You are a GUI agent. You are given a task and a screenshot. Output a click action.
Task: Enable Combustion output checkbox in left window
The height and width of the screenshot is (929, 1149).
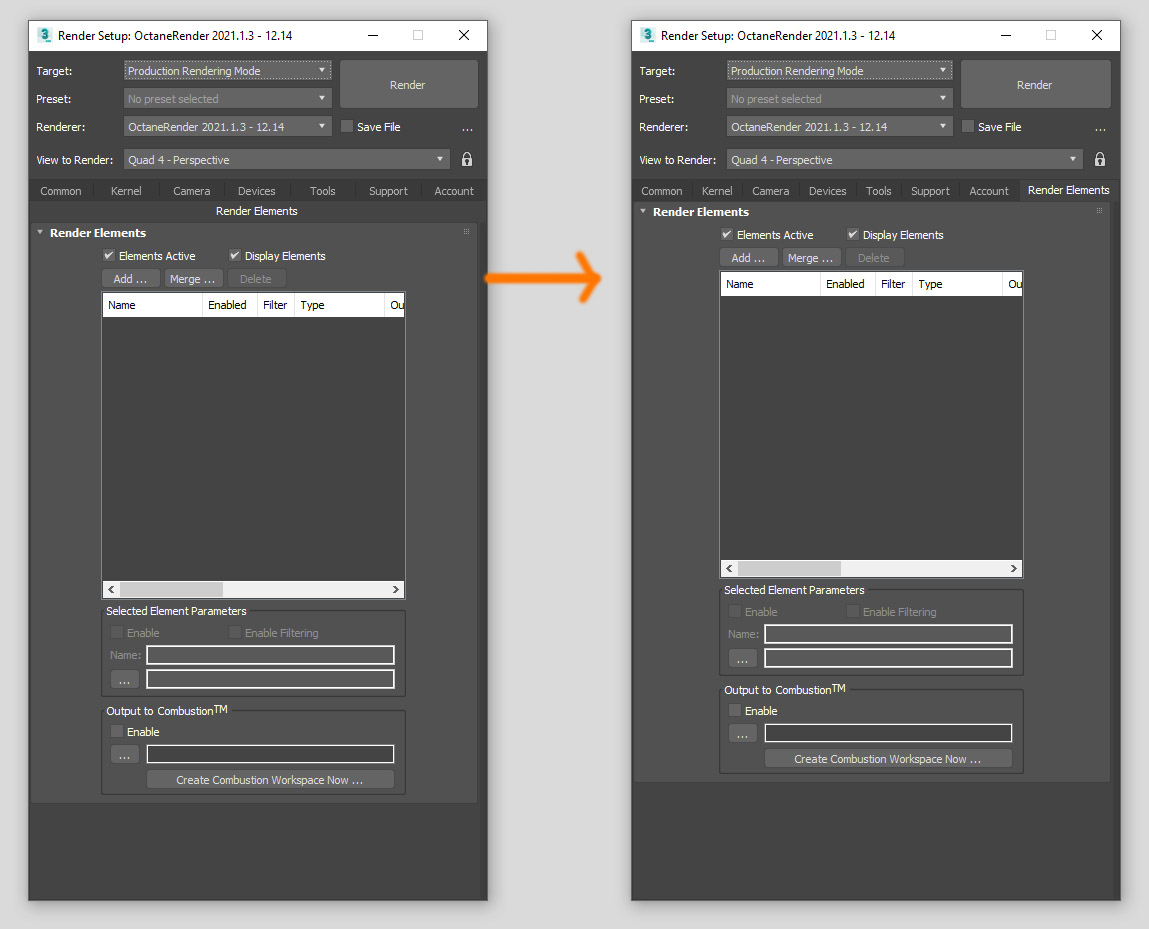pyautogui.click(x=117, y=731)
